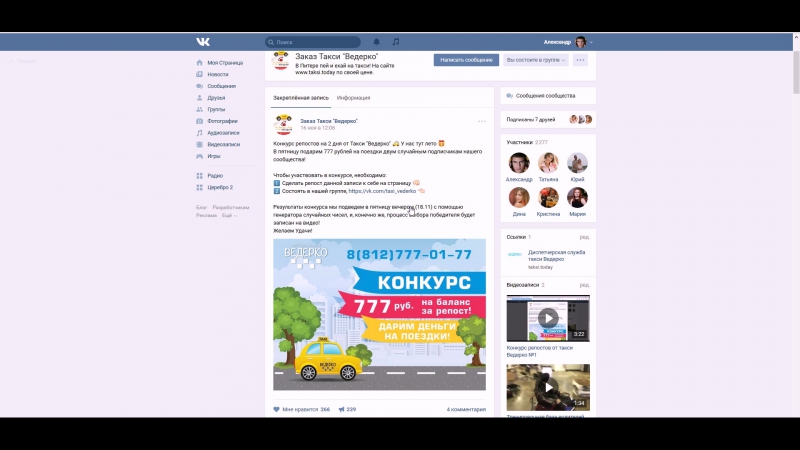
Task: Select the Закреплённая запись tab
Action: pos(301,98)
